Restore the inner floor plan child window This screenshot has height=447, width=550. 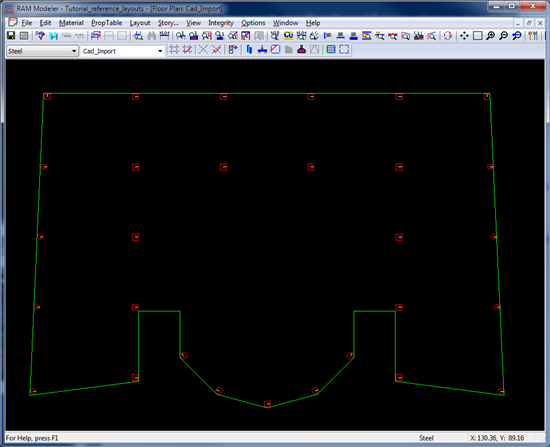click(529, 23)
